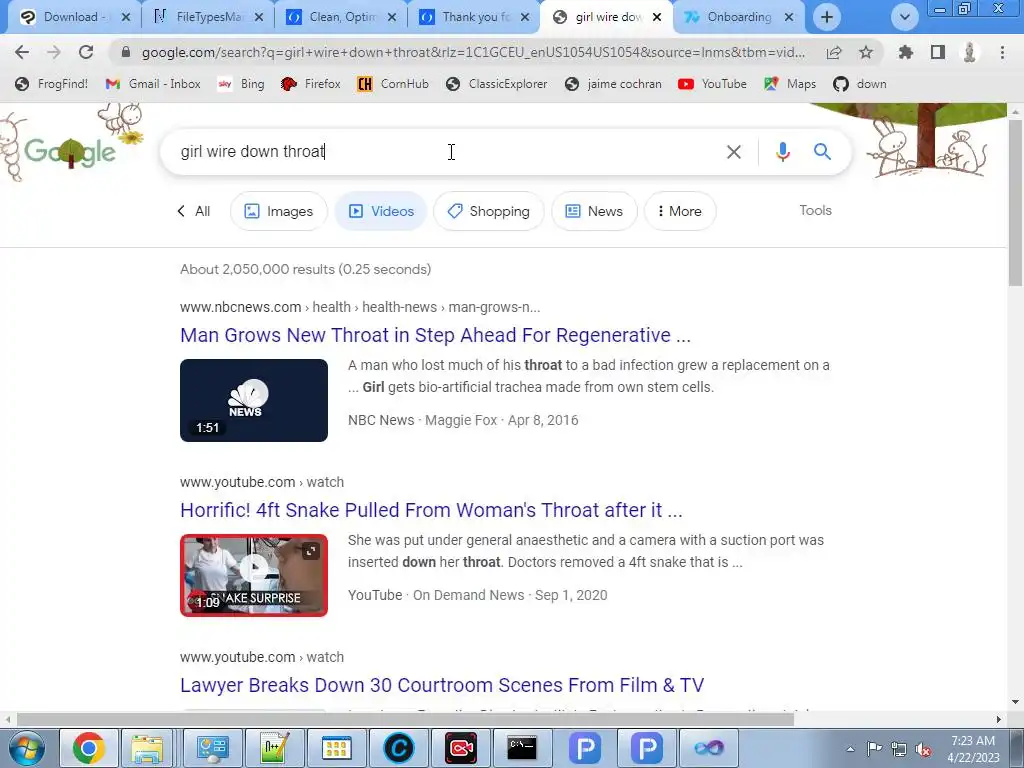Image resolution: width=1024 pixels, height=768 pixels.
Task: Open Man Grows New Throat result
Action: point(435,335)
